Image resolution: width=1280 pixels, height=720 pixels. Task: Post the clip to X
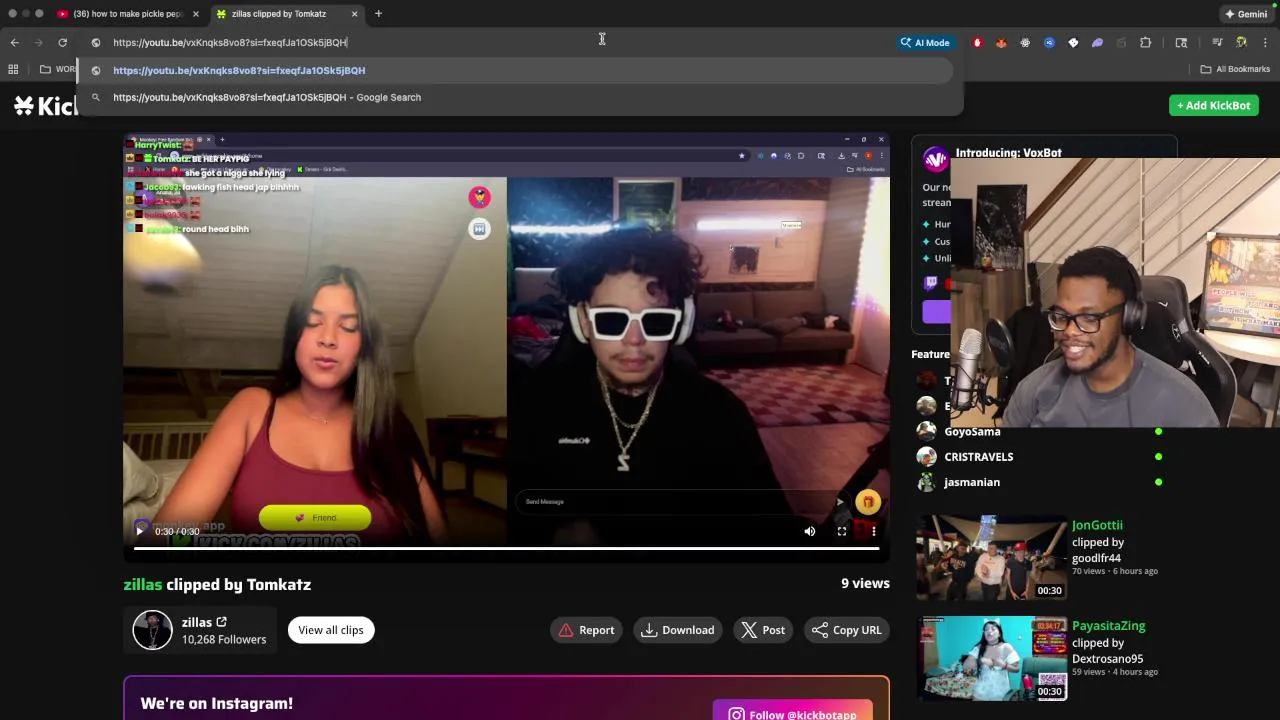click(763, 630)
